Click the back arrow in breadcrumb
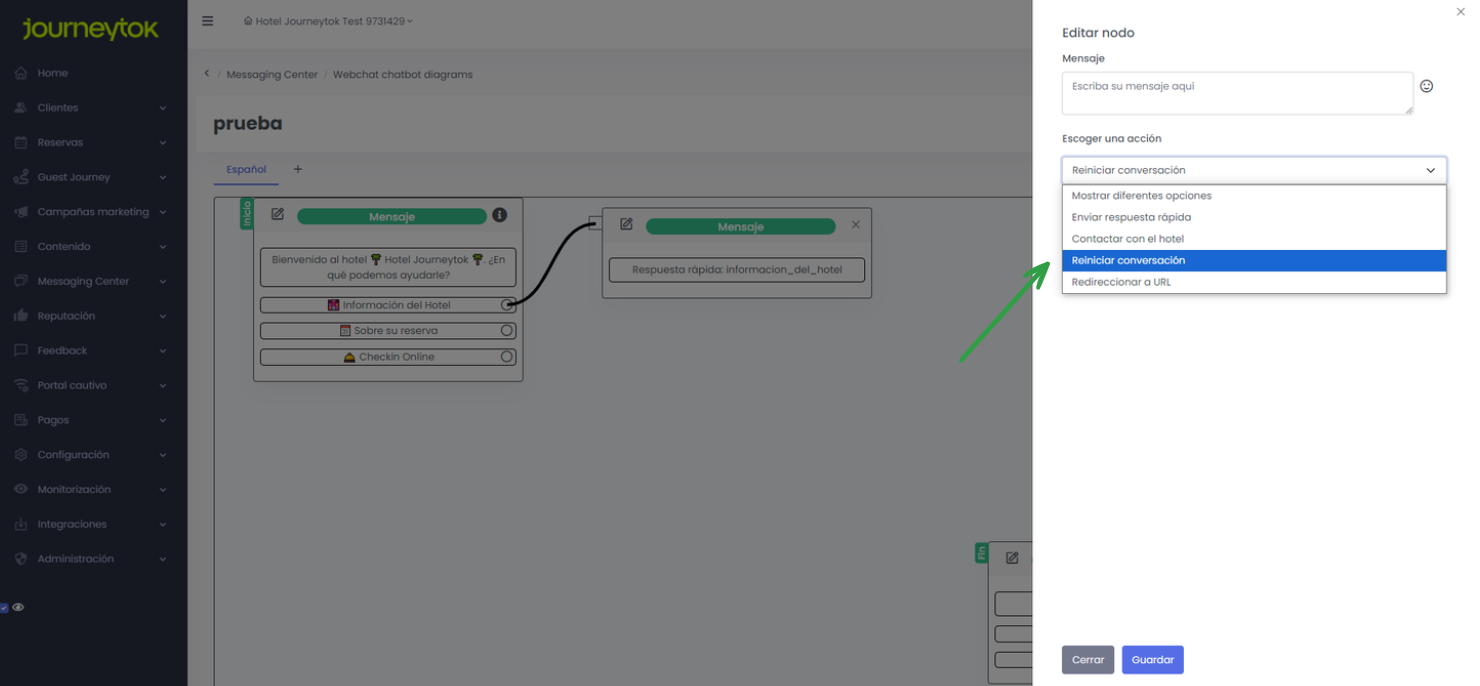The height and width of the screenshot is (686, 1480). coord(207,74)
